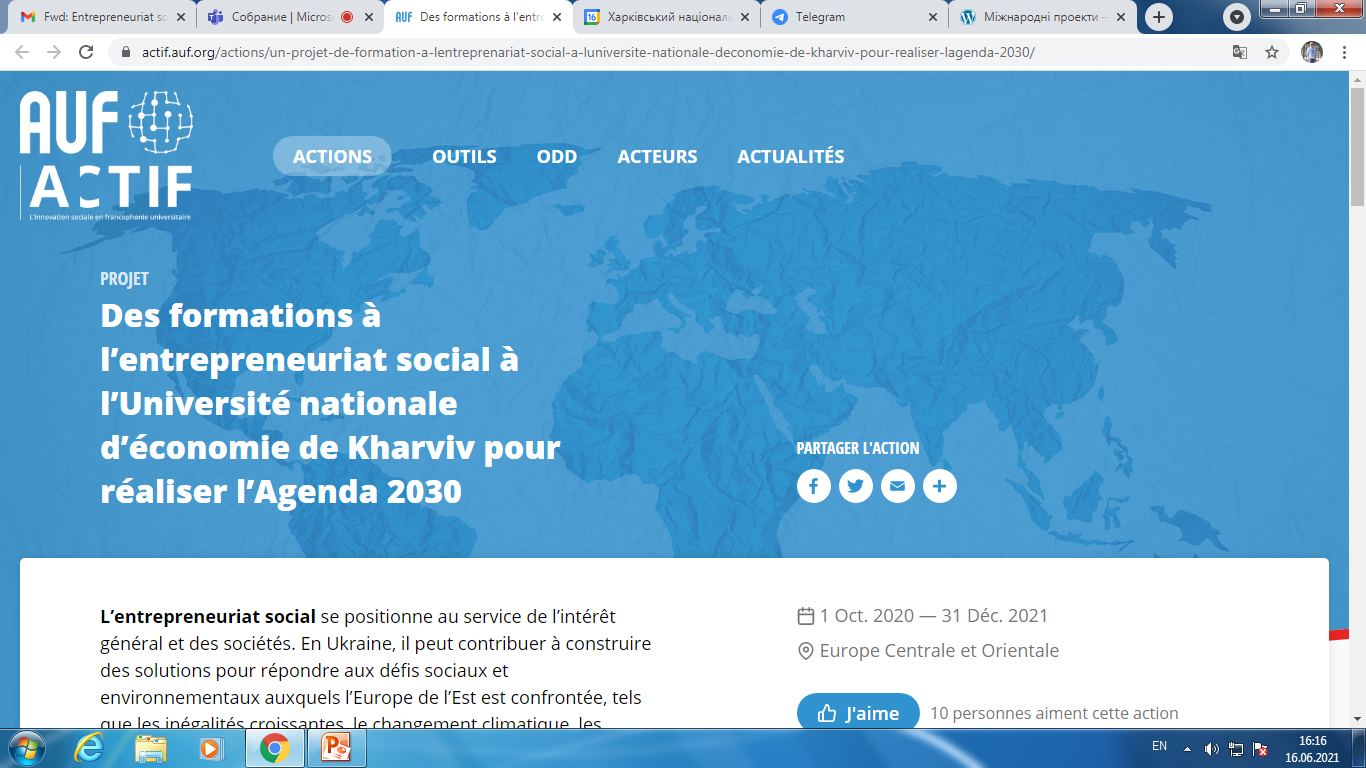Viewport: 1366px width, 768px height.
Task: Share the action by email
Action: [898, 487]
